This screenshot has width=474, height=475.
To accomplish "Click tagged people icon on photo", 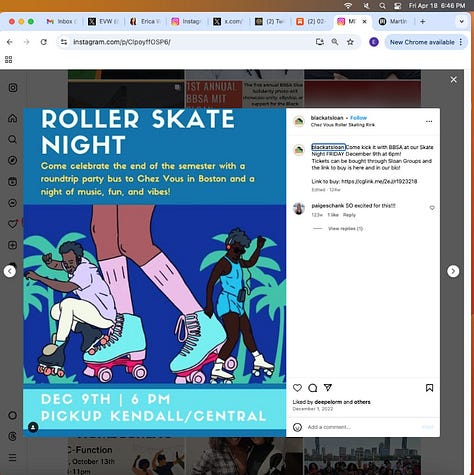I will [x=33, y=427].
